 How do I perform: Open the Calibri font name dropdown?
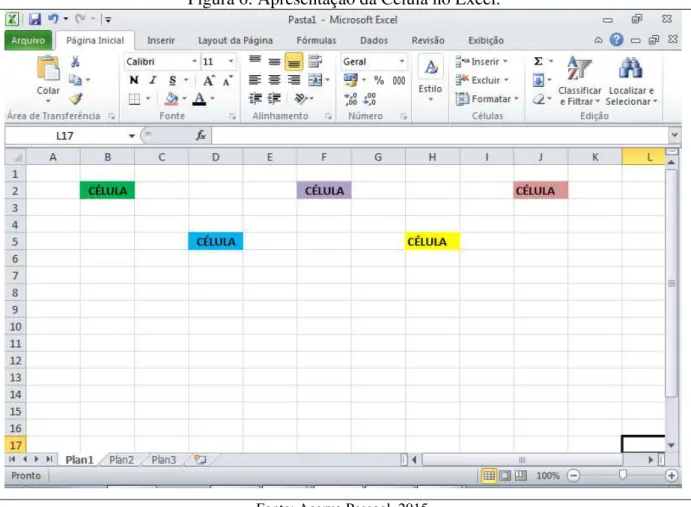tap(194, 61)
